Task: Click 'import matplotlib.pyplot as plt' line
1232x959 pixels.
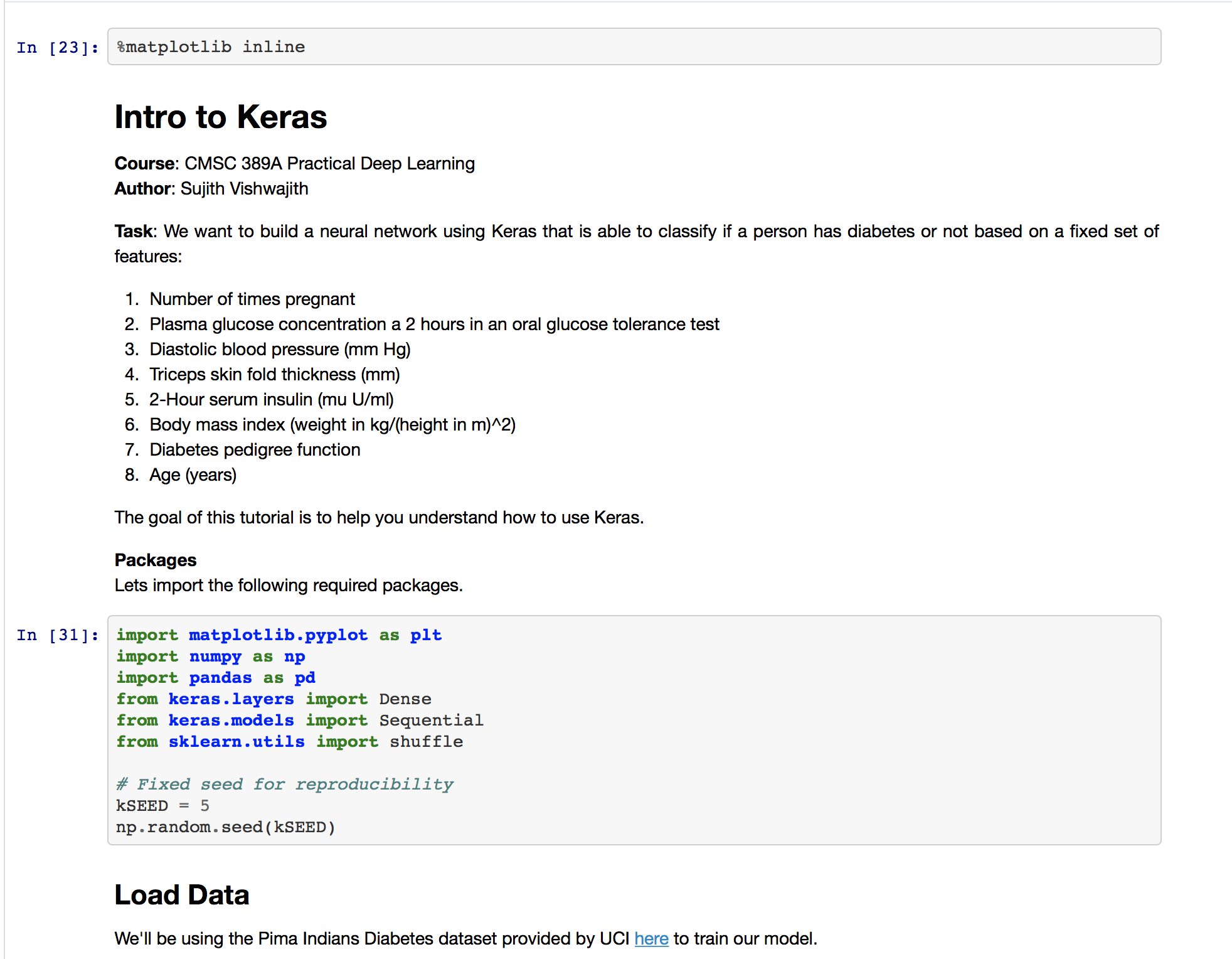Action: click(x=279, y=635)
